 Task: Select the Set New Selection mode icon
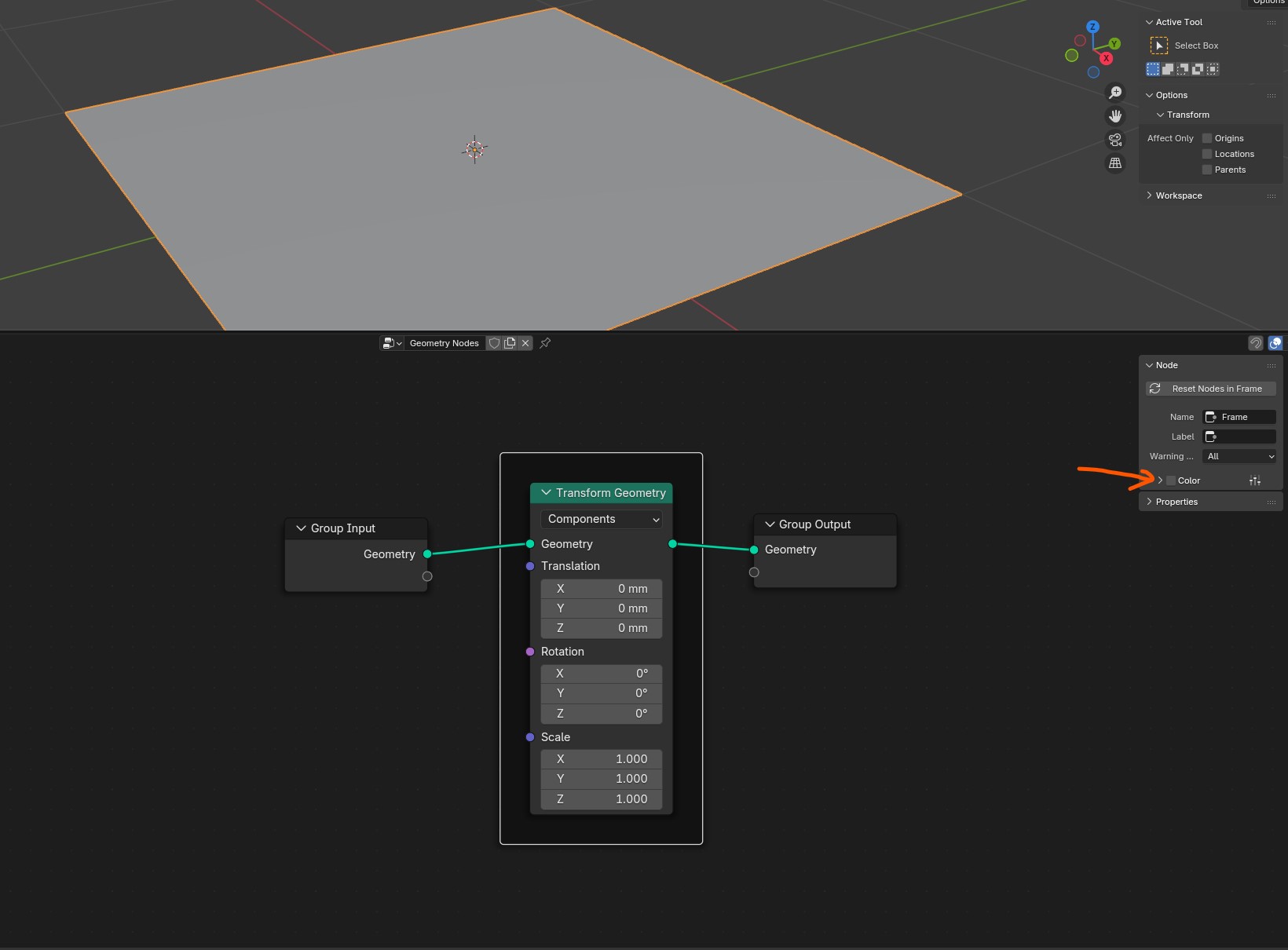click(x=1153, y=69)
